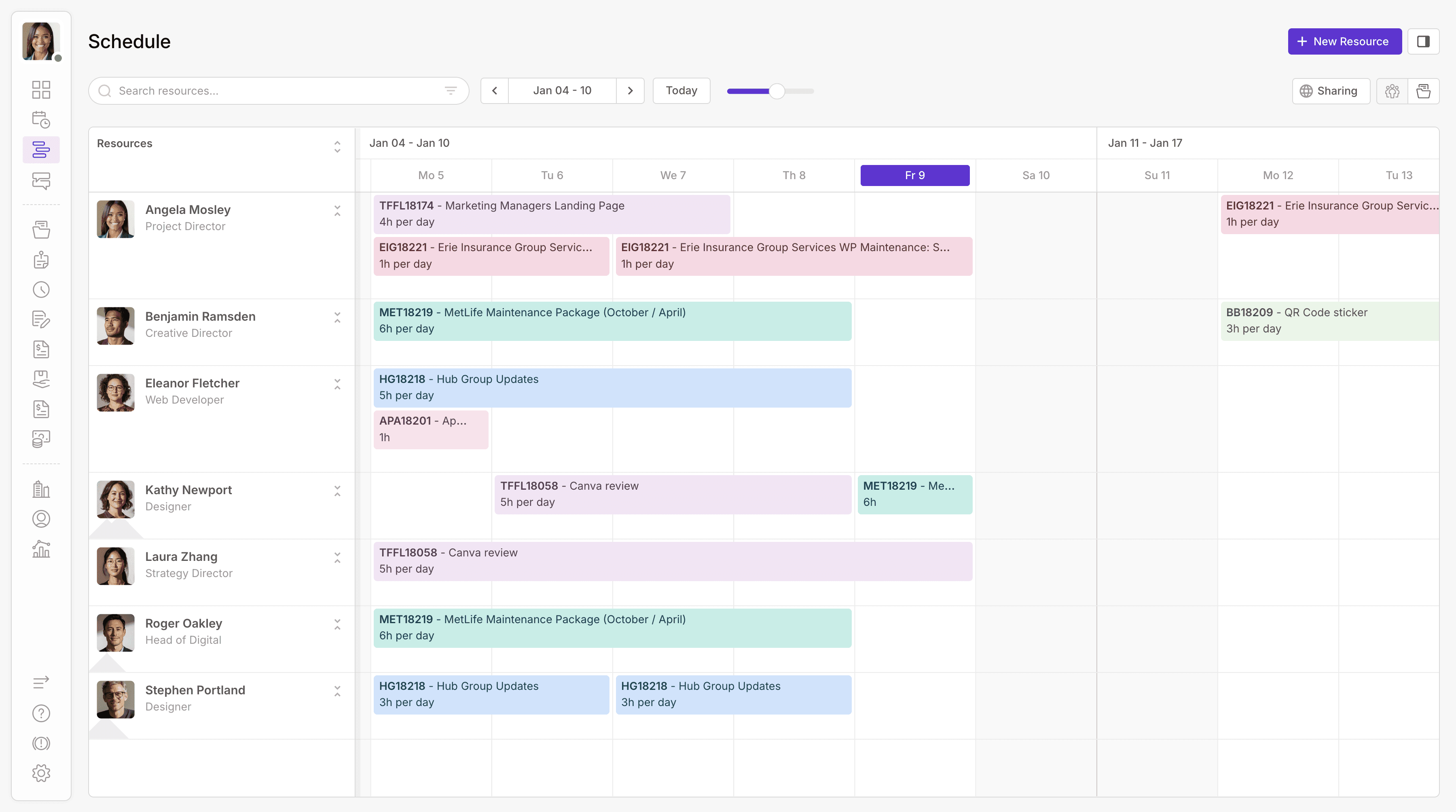Jump to Today in the schedule
Screen dimensions: 1456x812
click(681, 91)
